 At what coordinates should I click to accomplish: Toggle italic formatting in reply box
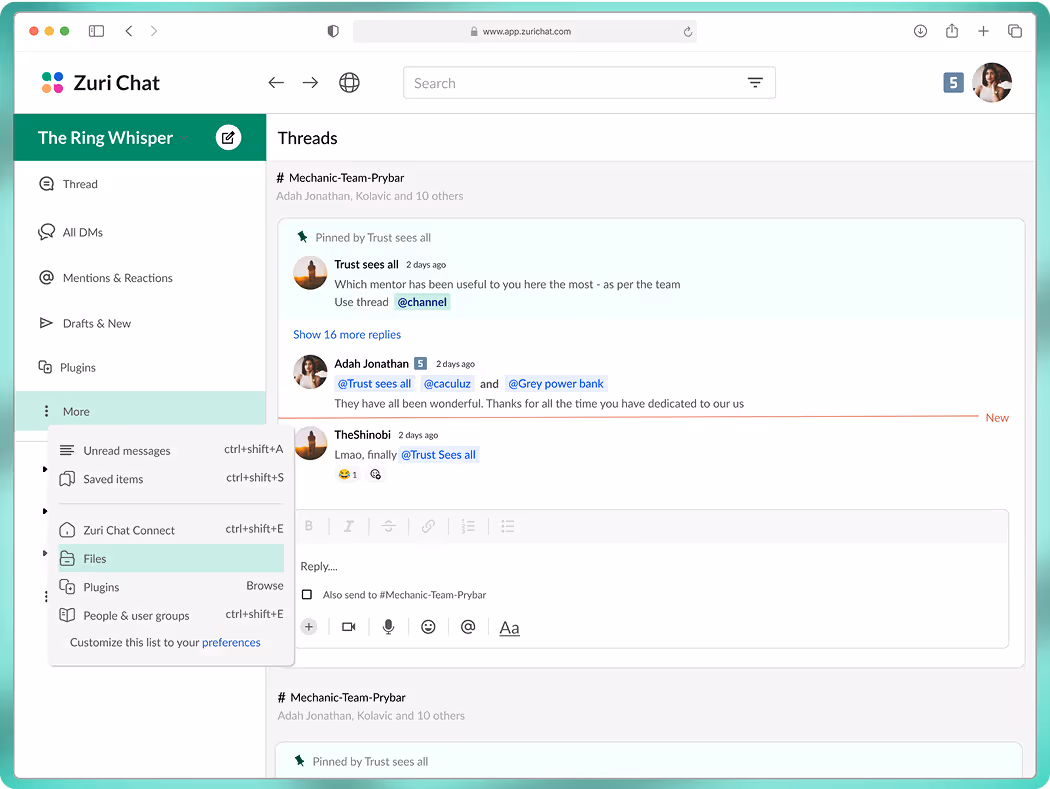[x=348, y=526]
